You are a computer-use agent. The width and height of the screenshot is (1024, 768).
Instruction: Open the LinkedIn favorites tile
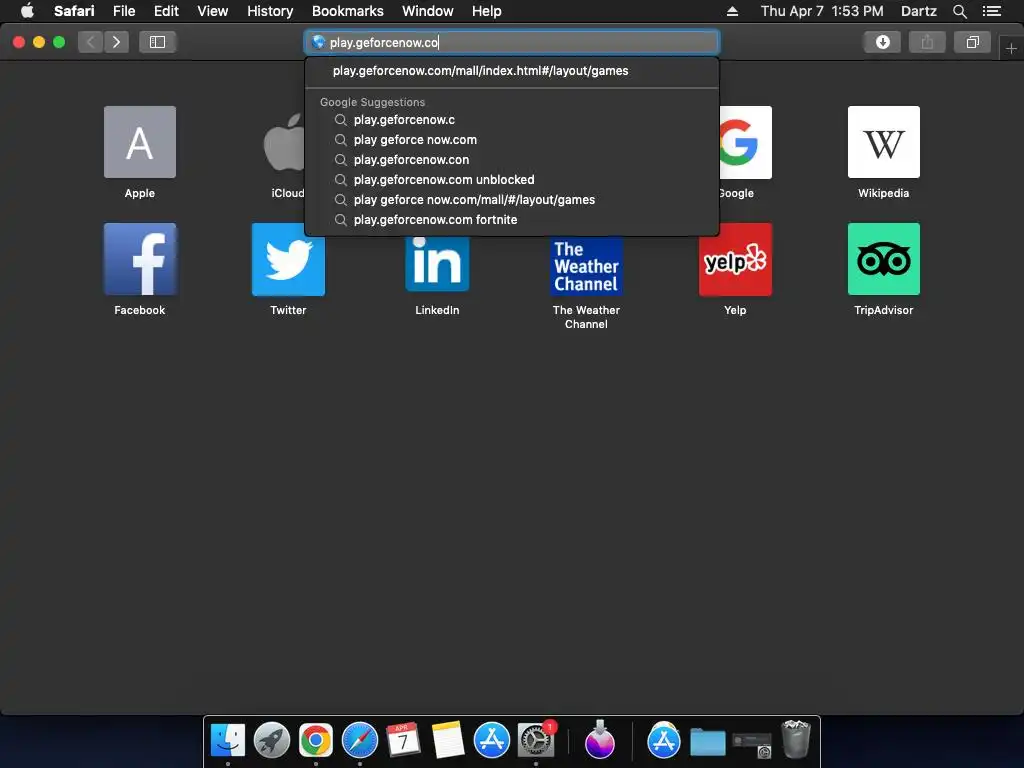coord(437,264)
